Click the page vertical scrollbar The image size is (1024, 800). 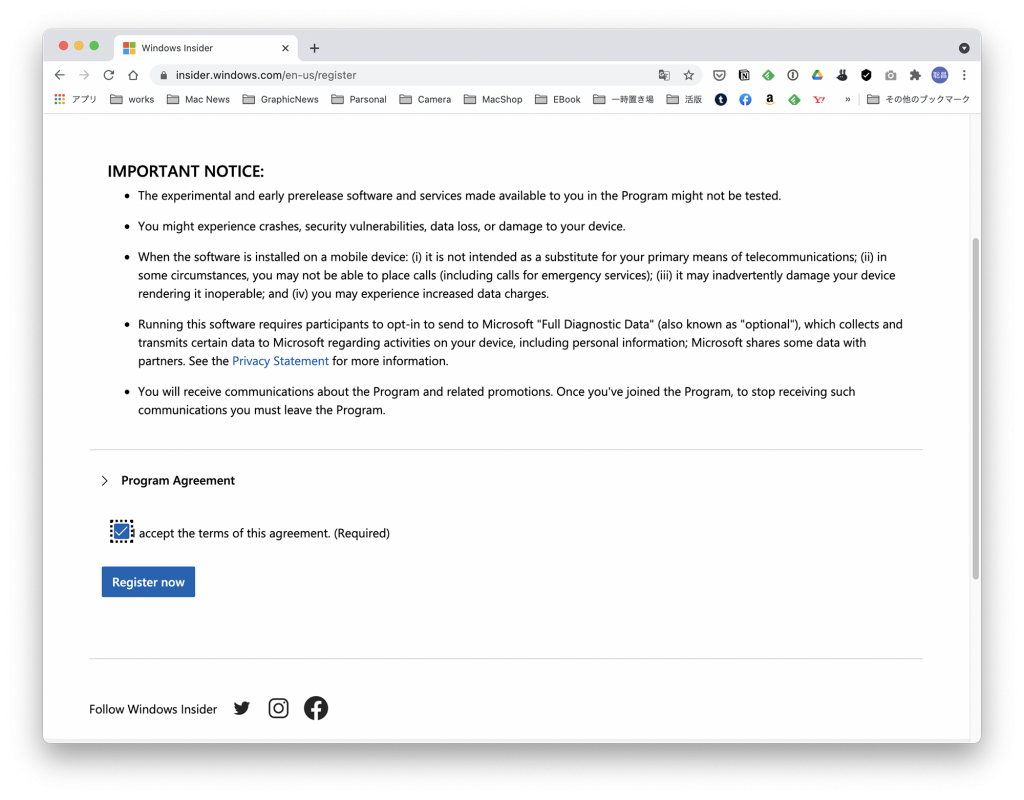pos(975,408)
